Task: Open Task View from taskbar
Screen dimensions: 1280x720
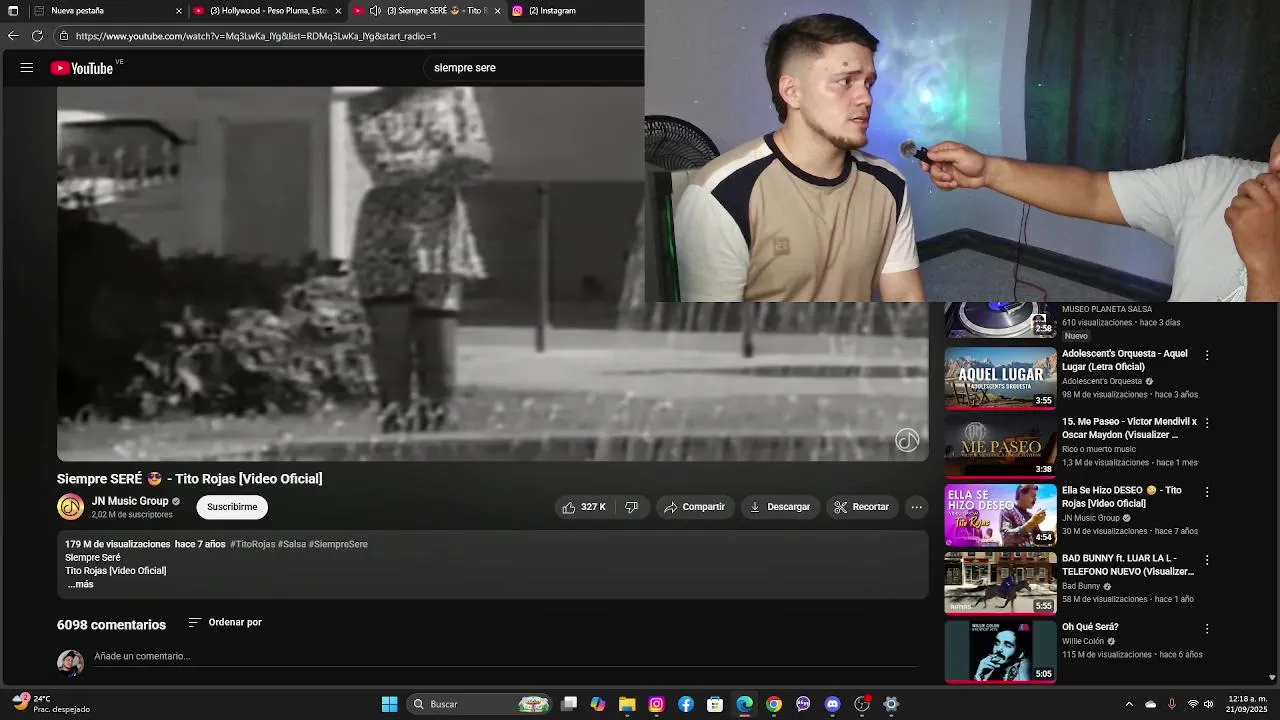Action: 569,704
